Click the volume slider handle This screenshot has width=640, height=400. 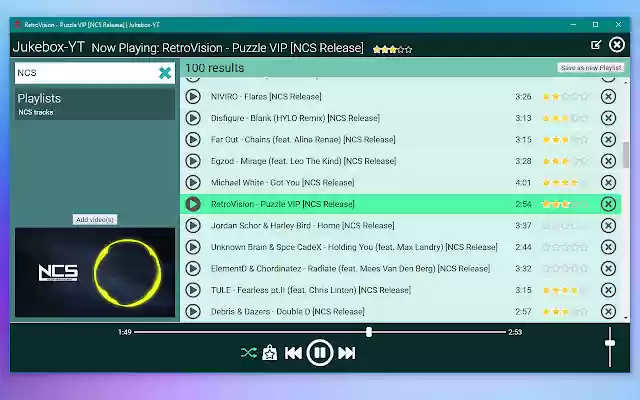pyautogui.click(x=610, y=343)
